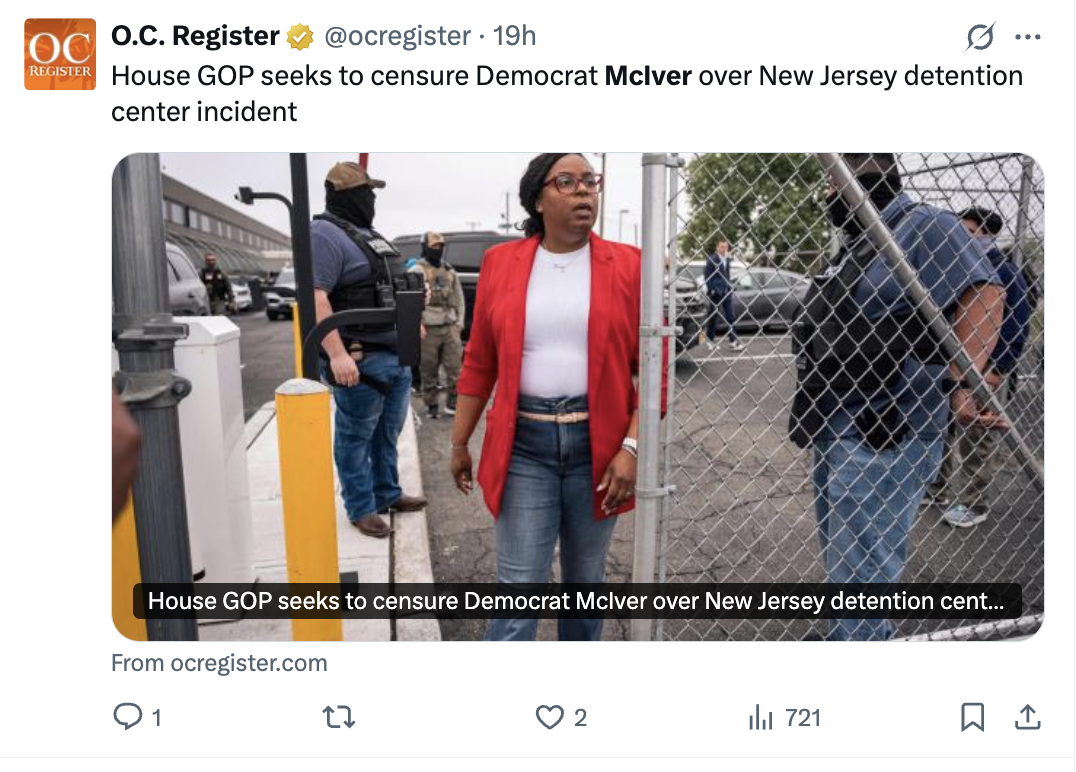Screen dimensions: 1076x772
Task: Click the reply speech bubble icon
Action: (126, 717)
